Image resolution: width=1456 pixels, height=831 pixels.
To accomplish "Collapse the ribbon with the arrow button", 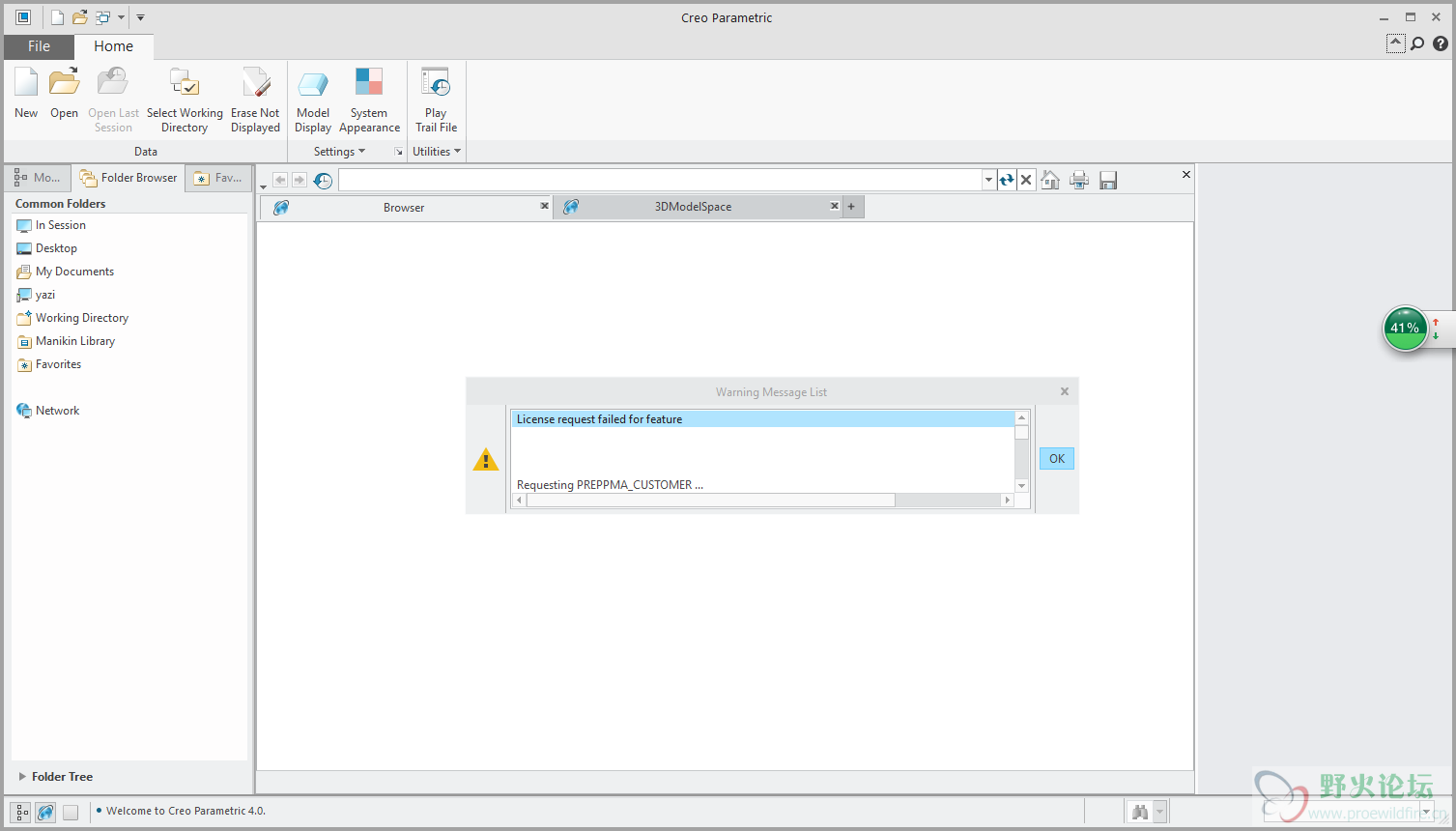I will click(1396, 43).
